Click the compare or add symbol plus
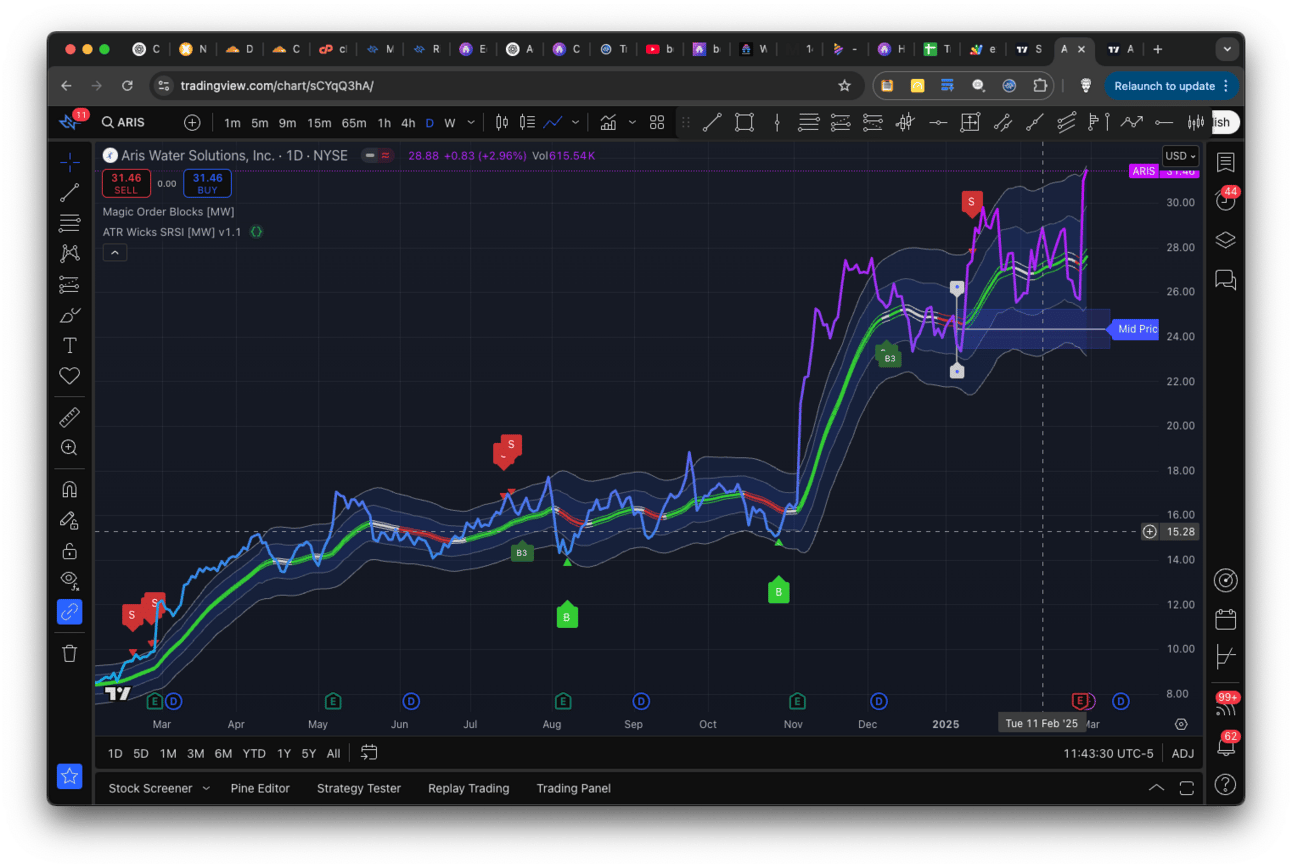Image resolution: width=1292 pixels, height=868 pixels. [192, 123]
